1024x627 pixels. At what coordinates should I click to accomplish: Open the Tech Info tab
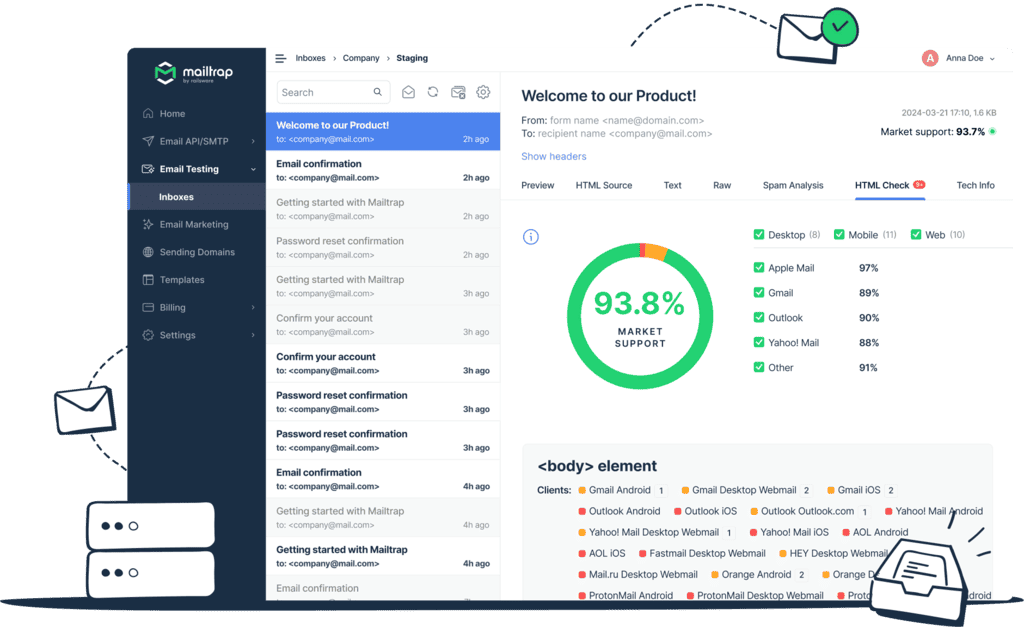[x=976, y=185]
